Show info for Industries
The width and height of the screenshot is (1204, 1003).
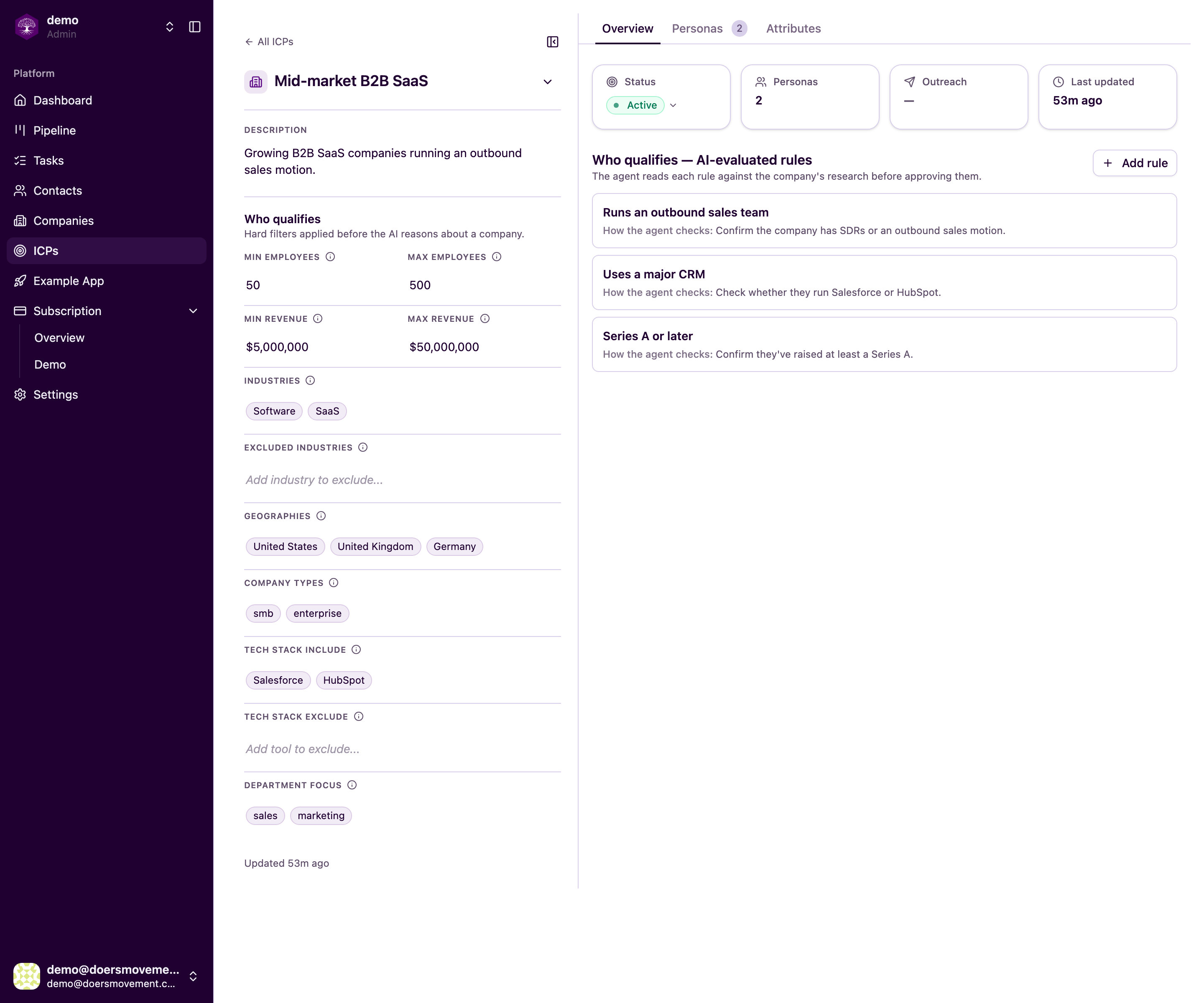pyautogui.click(x=310, y=381)
